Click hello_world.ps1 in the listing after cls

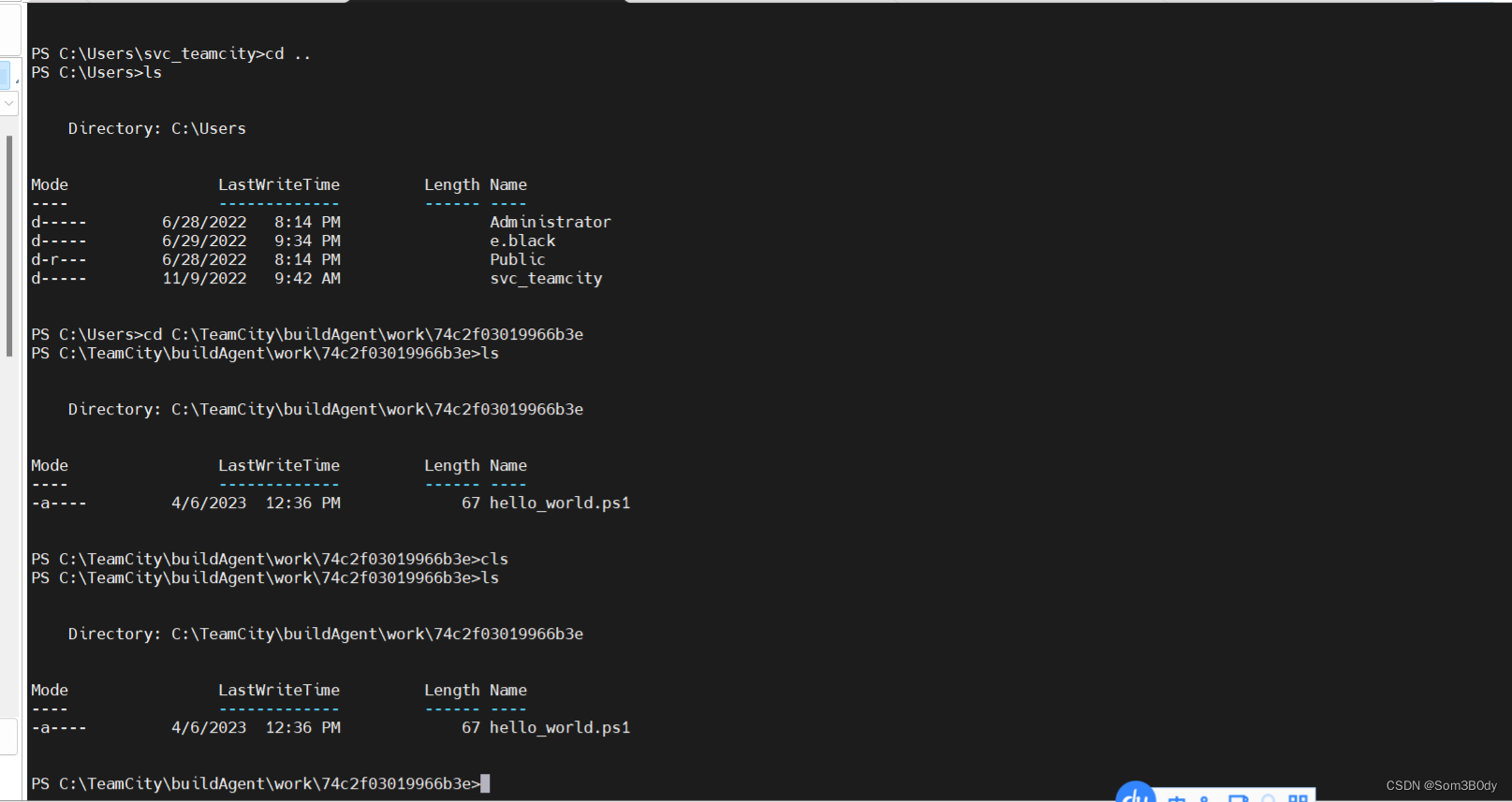pyautogui.click(x=560, y=727)
